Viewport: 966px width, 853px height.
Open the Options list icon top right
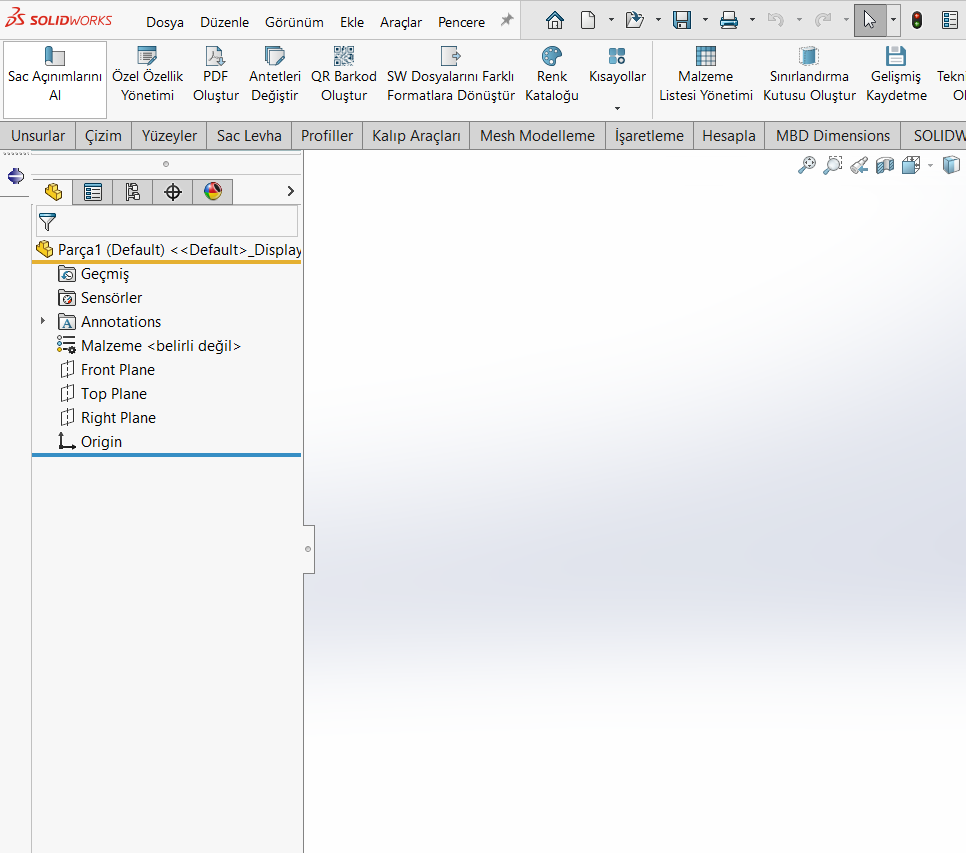click(951, 20)
